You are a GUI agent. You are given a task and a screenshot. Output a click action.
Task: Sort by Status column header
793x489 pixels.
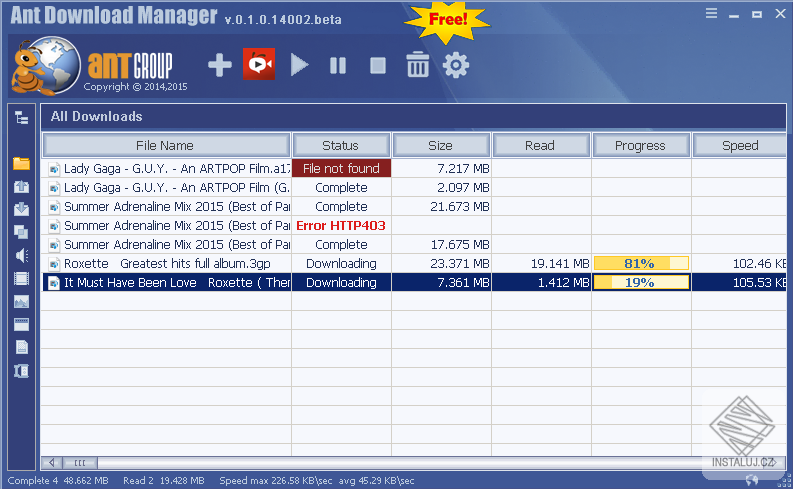341,146
